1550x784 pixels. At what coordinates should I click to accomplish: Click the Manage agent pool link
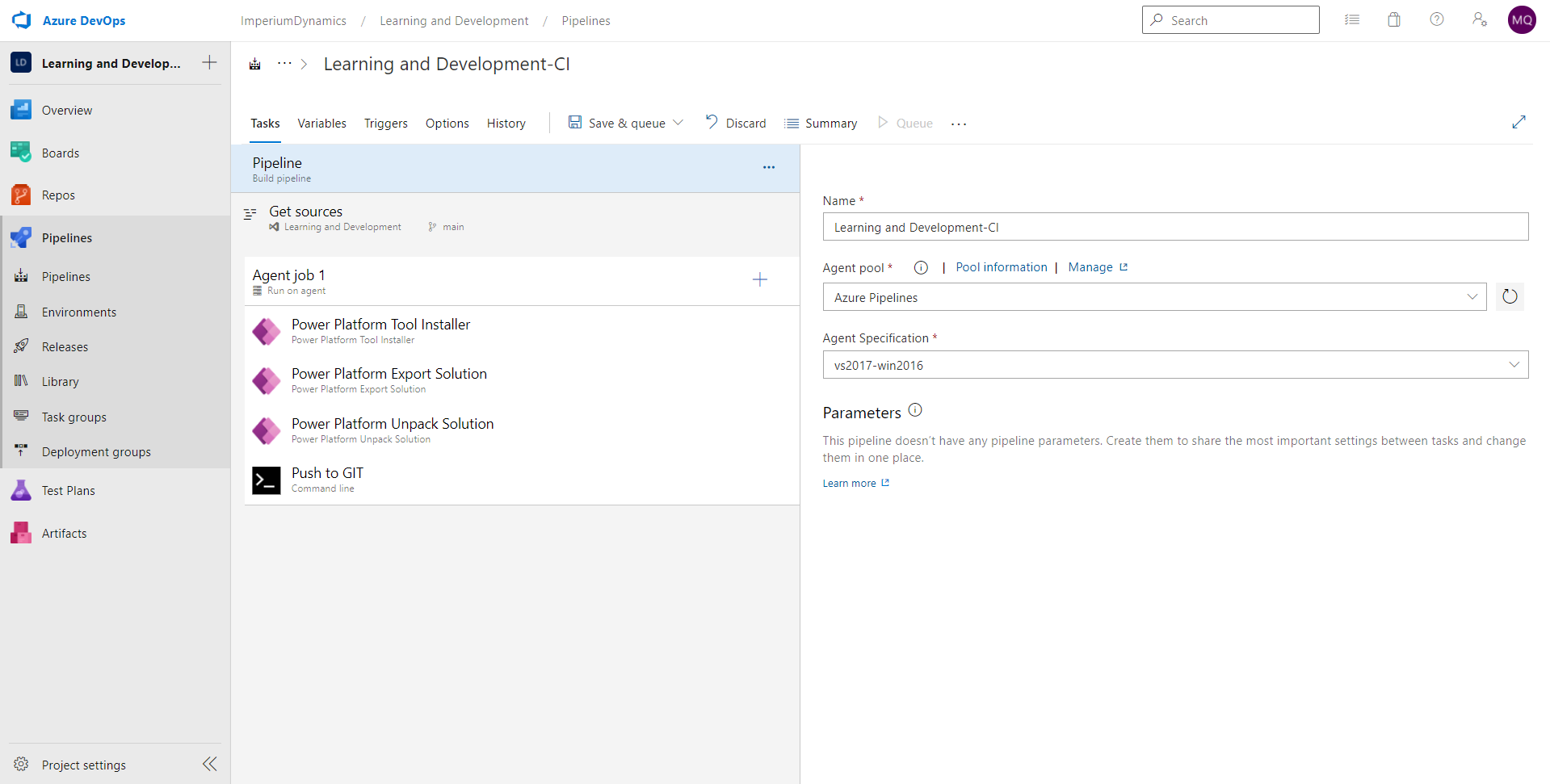point(1090,266)
